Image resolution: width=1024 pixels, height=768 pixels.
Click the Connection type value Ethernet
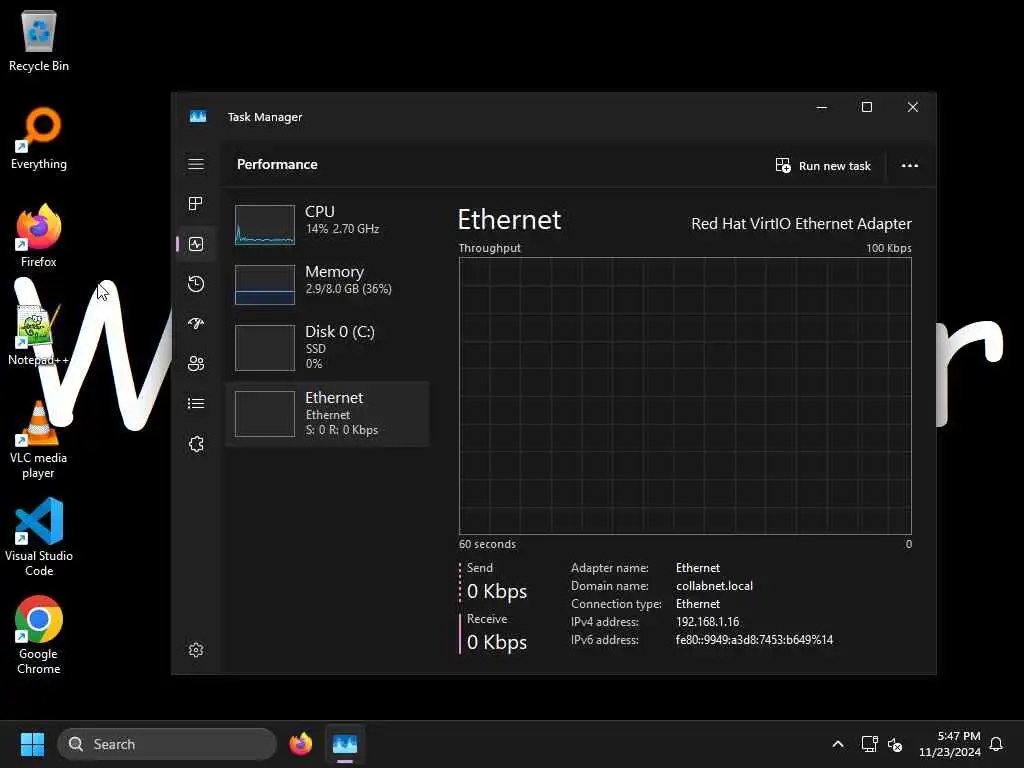tap(697, 603)
